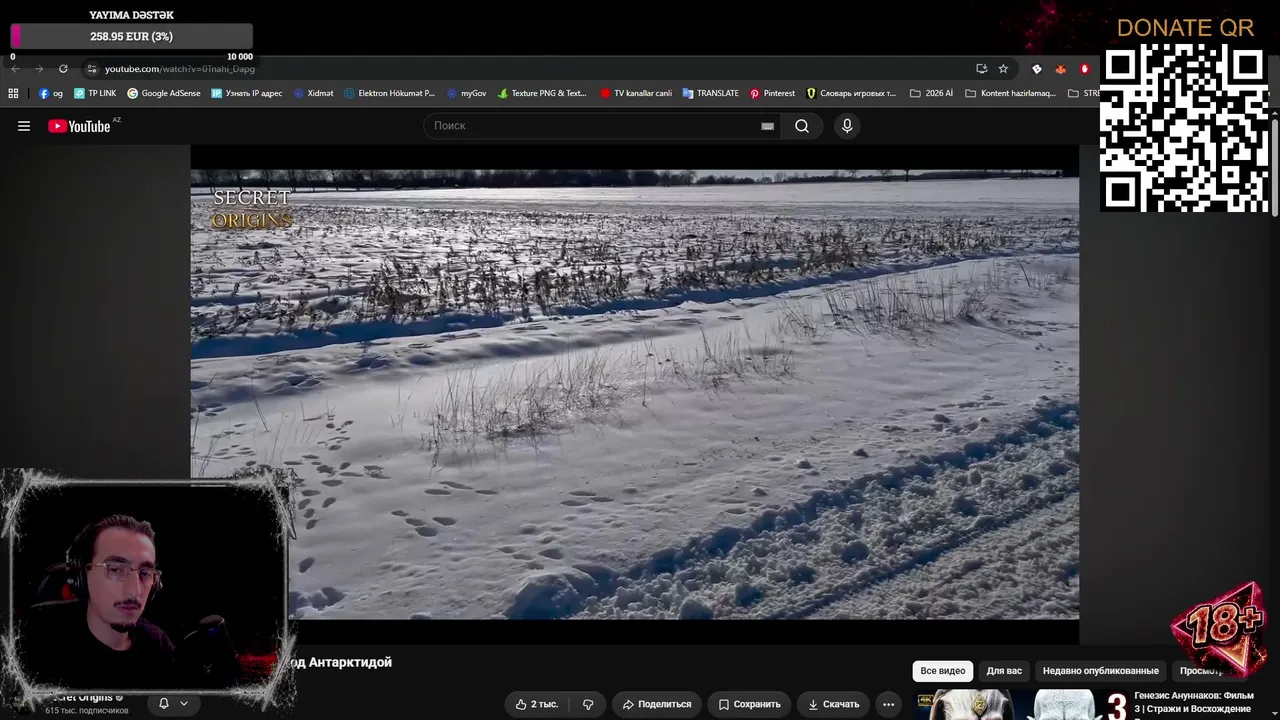Expand the 2026 AI bookmarks folder

(931, 93)
